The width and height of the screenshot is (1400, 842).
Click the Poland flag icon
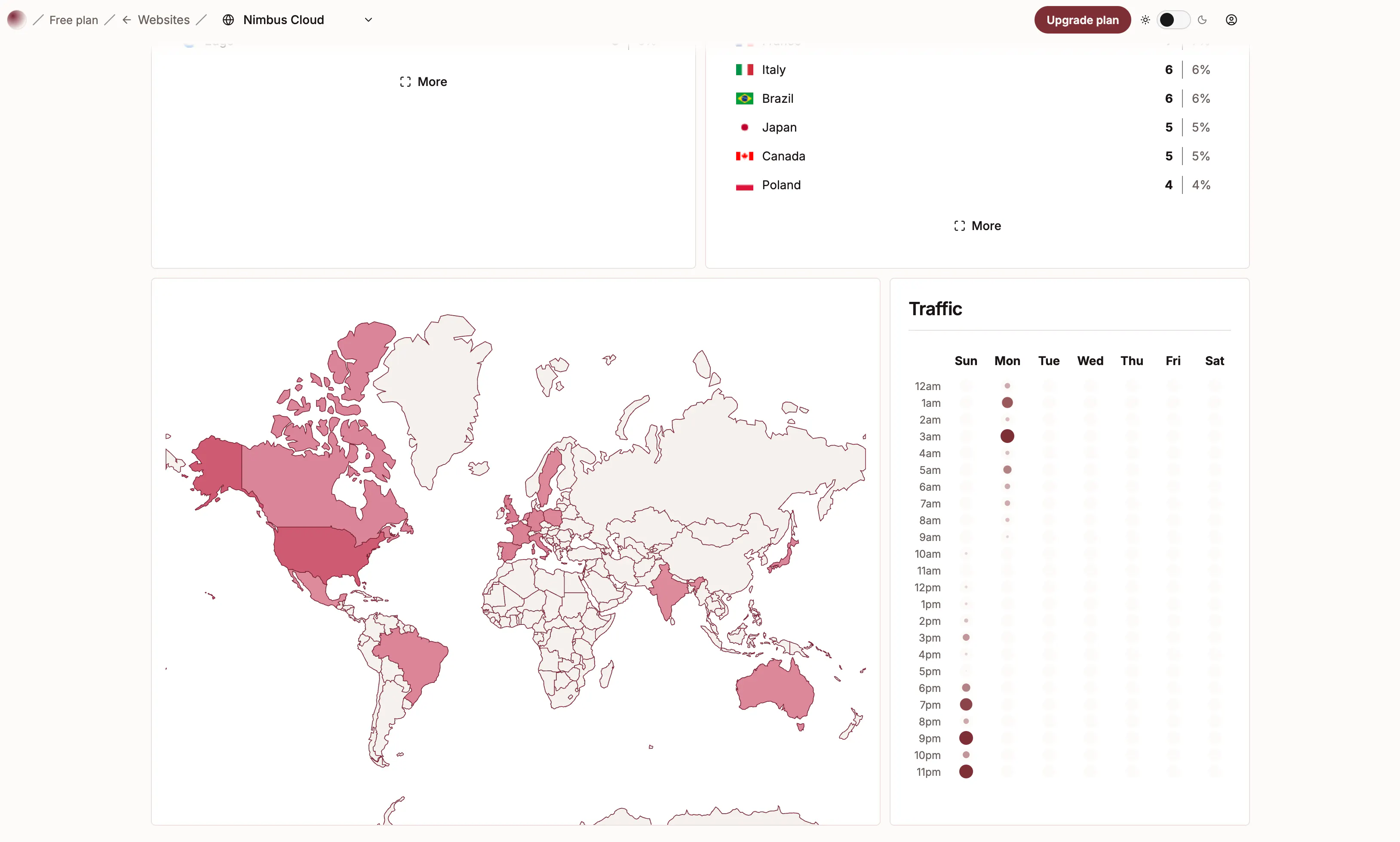(744, 185)
